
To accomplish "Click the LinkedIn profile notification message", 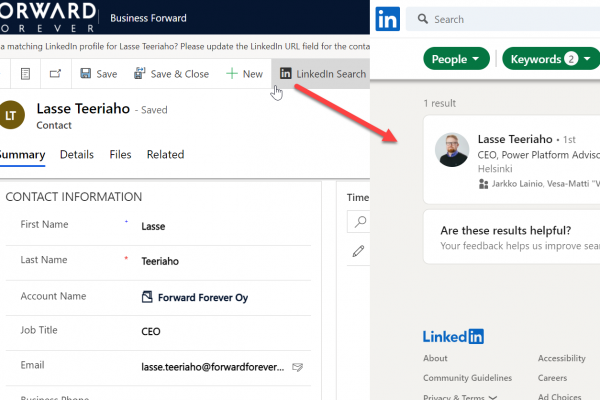I will click(185, 46).
